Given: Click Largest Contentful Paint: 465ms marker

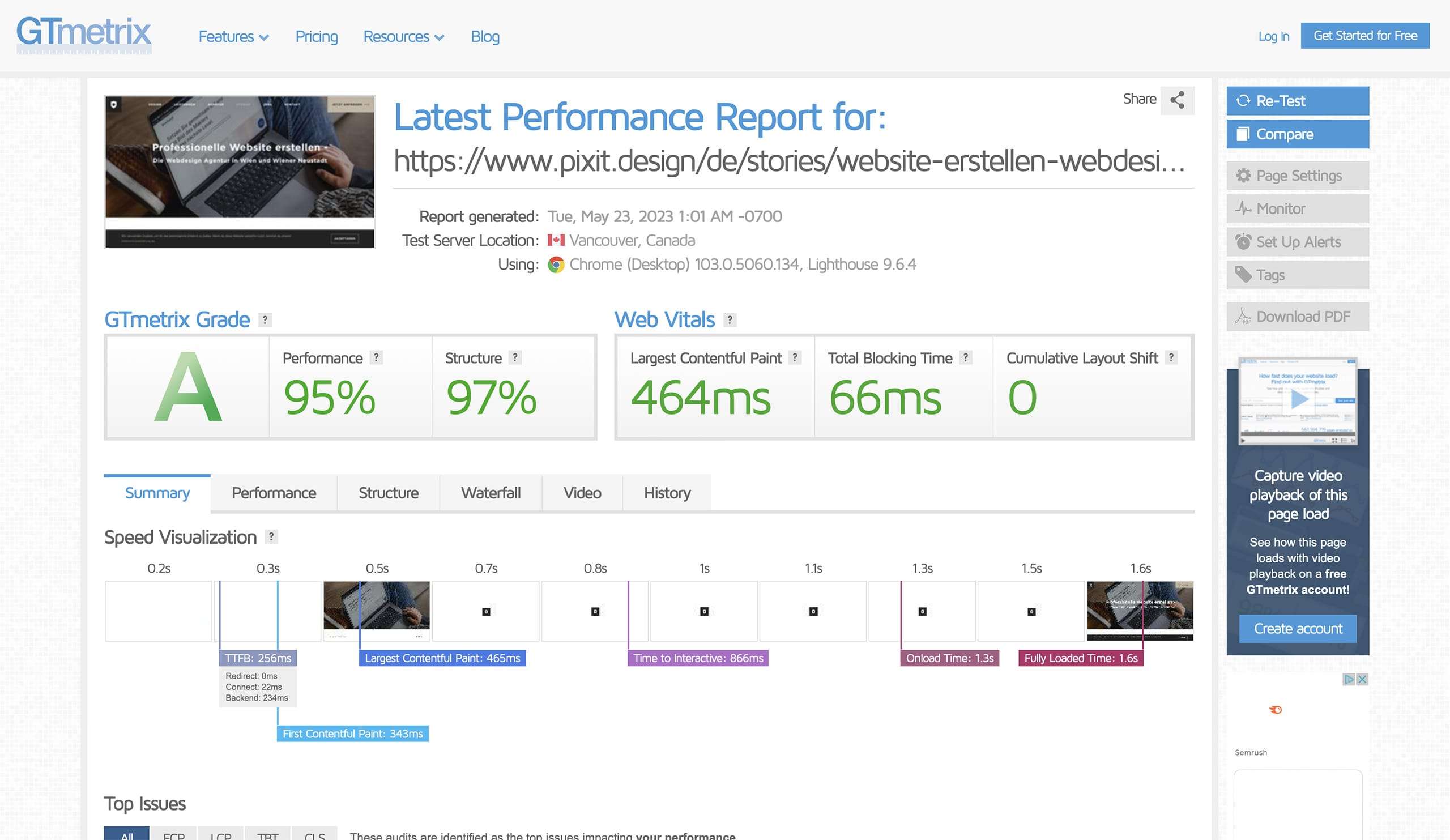Looking at the screenshot, I should pyautogui.click(x=442, y=658).
